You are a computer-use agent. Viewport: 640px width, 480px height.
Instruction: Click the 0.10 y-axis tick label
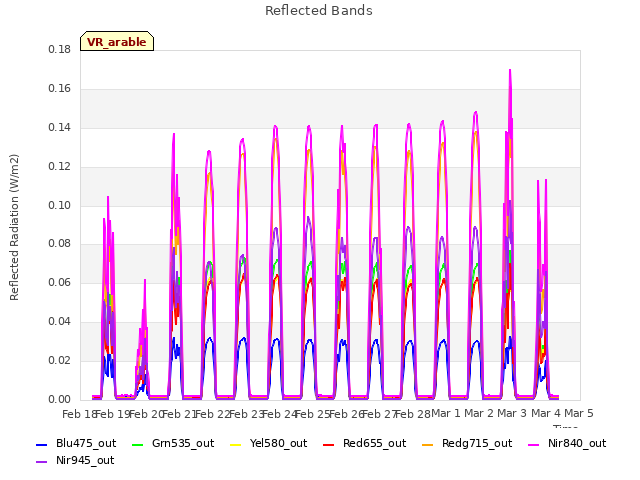tap(60, 205)
